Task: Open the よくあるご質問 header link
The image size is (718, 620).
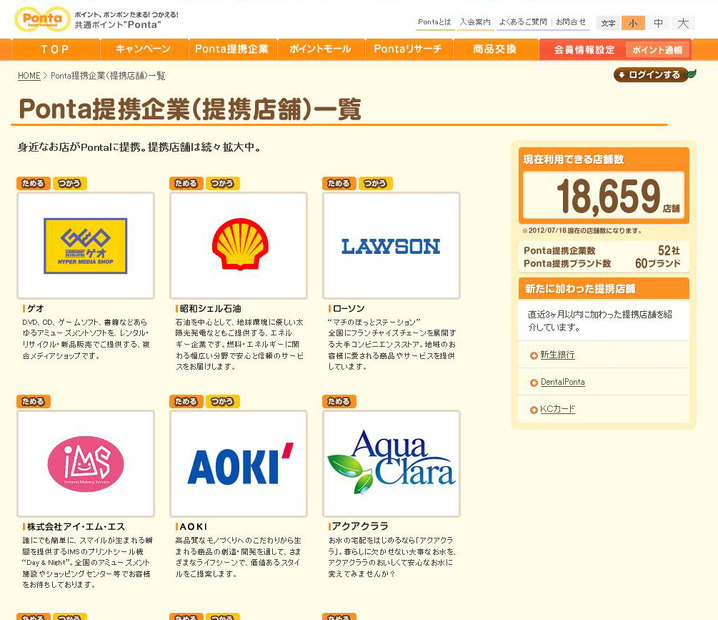Action: tap(523, 22)
